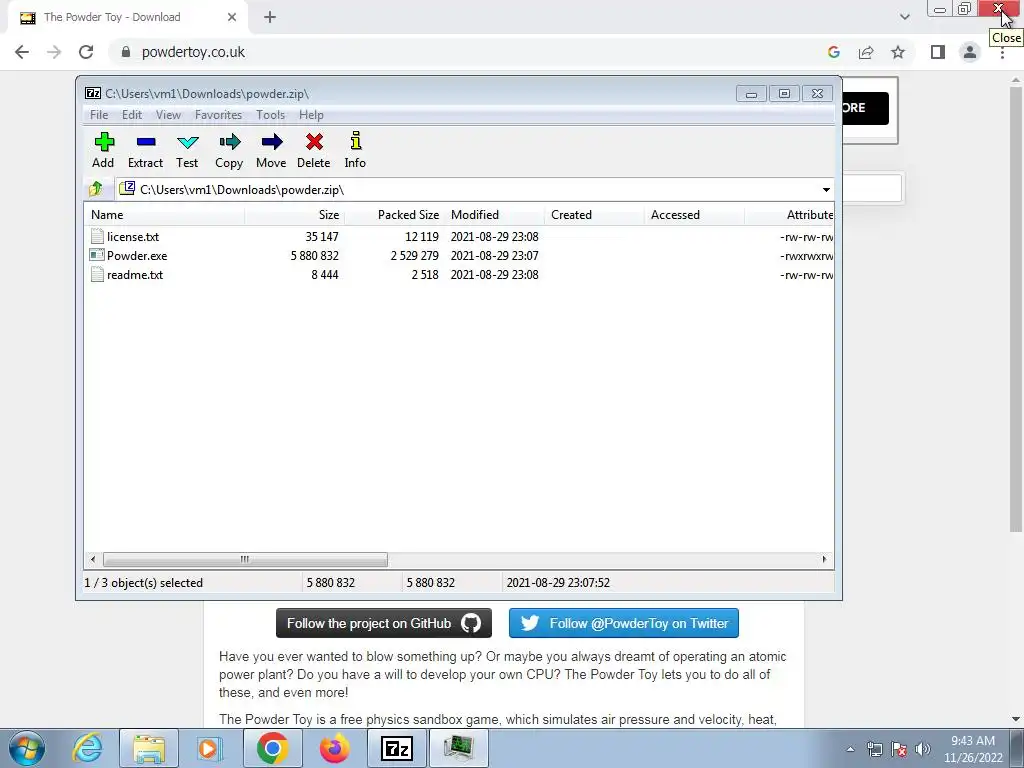Open the Chrome profile avatar
This screenshot has height=768, width=1024.
pyautogui.click(x=970, y=52)
